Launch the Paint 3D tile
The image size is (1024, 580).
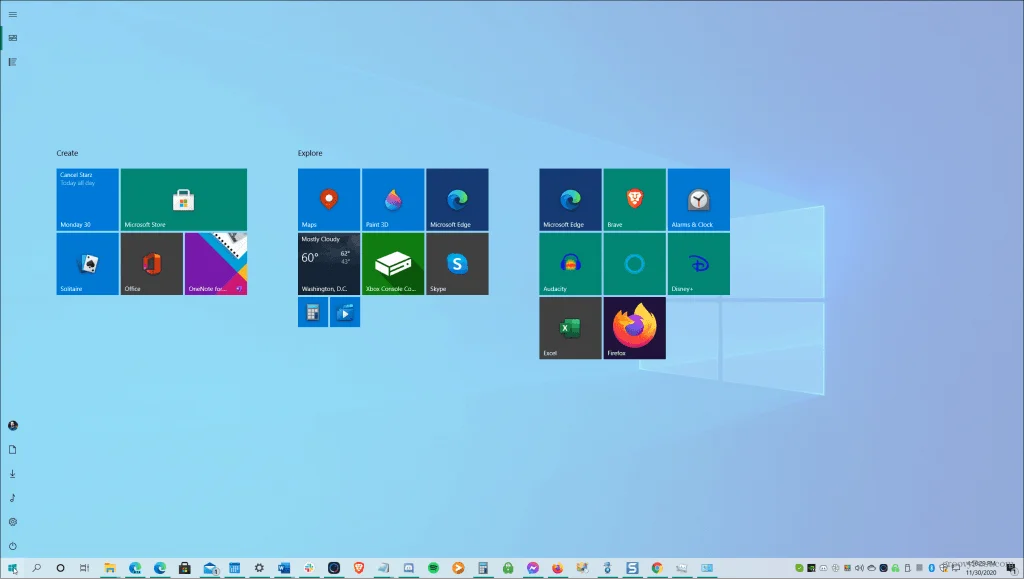click(393, 200)
